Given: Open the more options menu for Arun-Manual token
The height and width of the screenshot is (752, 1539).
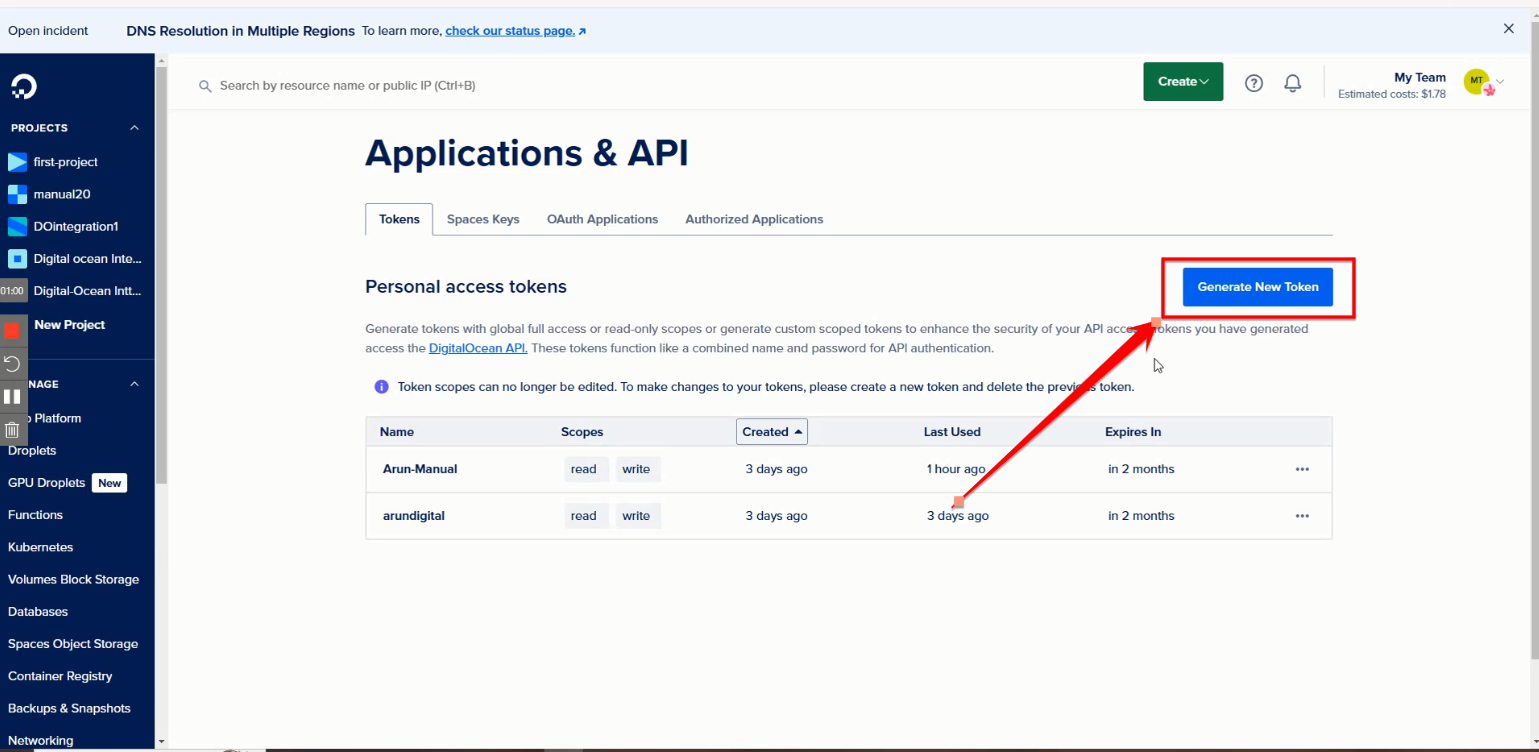Looking at the screenshot, I should [1301, 469].
